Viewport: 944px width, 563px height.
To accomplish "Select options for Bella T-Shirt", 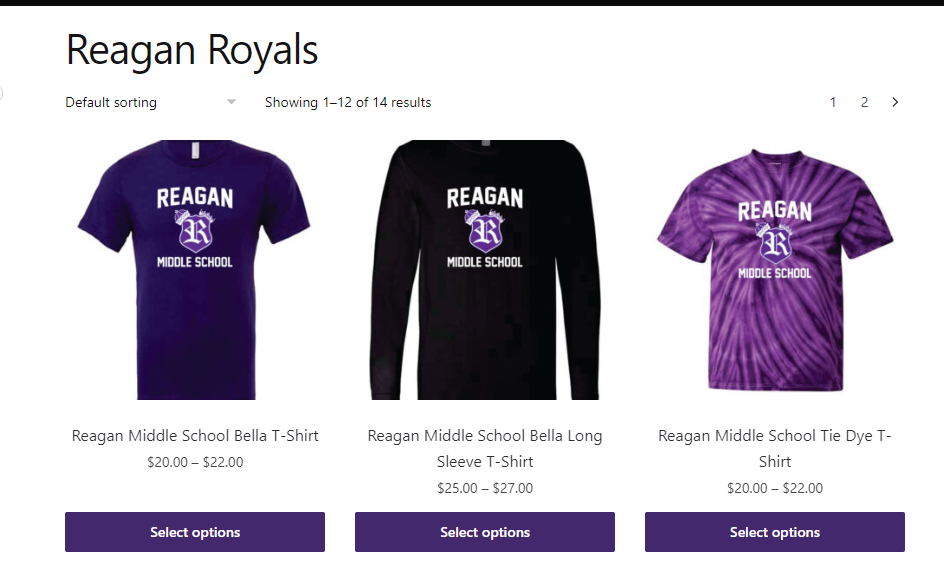I will point(195,532).
